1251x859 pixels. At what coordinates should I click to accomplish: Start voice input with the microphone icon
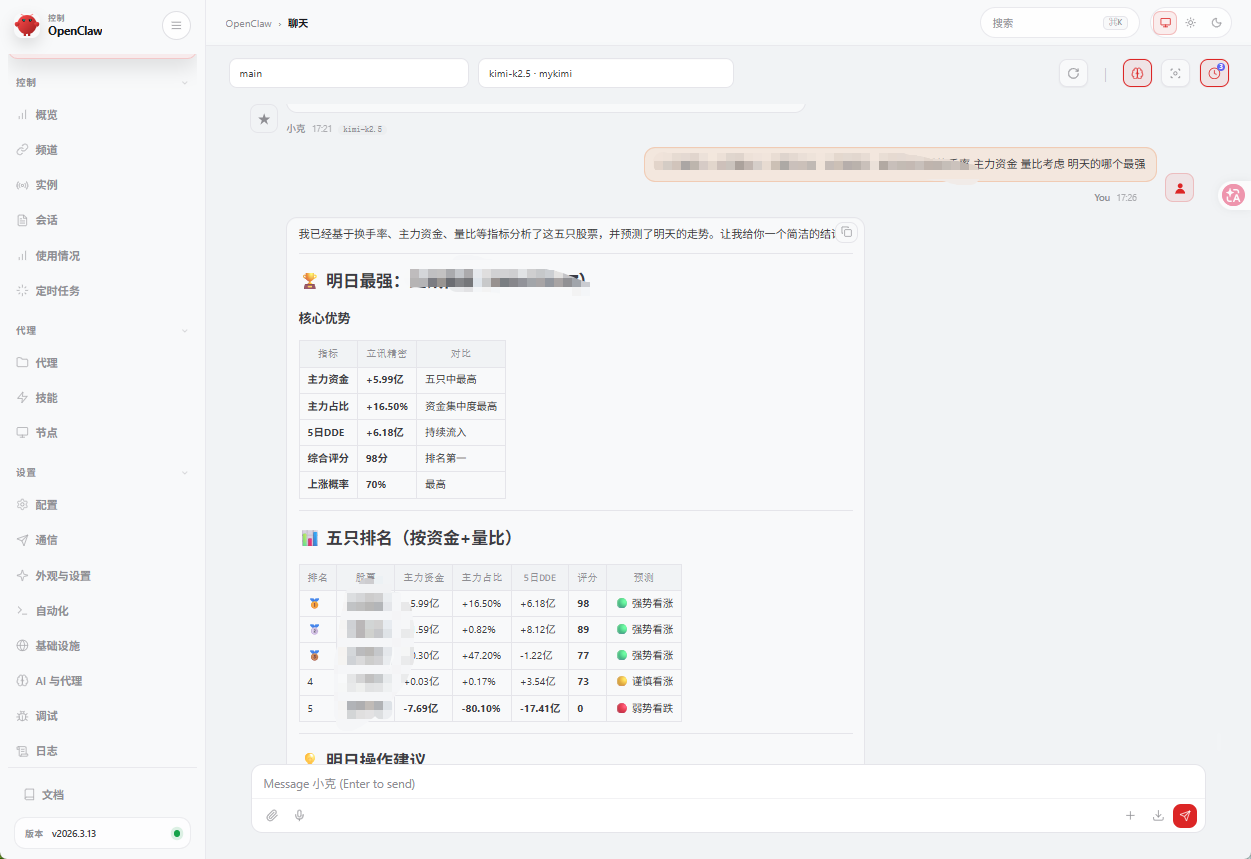(x=298, y=816)
